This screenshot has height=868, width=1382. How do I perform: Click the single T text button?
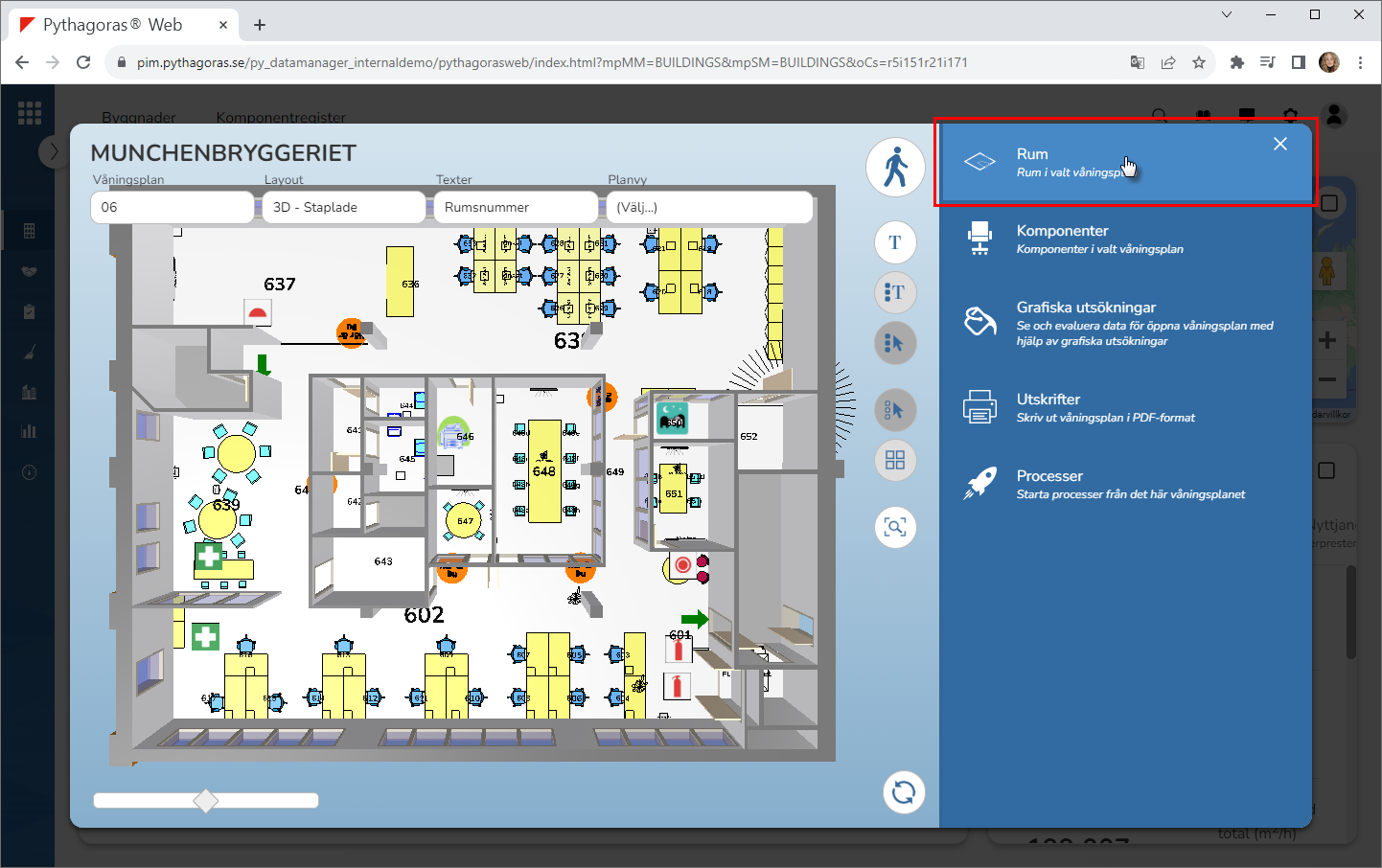coord(895,242)
